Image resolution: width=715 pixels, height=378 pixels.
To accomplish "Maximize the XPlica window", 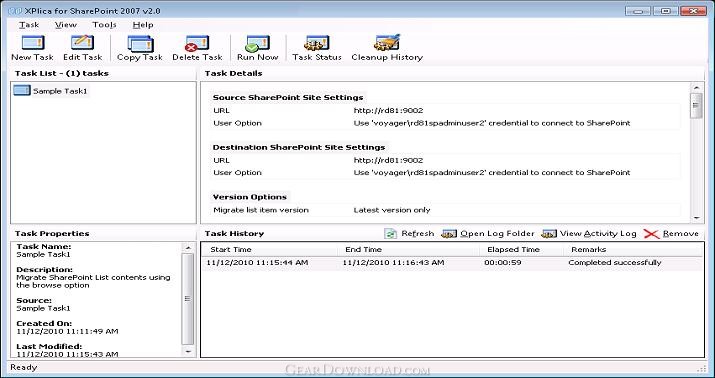I will [666, 11].
